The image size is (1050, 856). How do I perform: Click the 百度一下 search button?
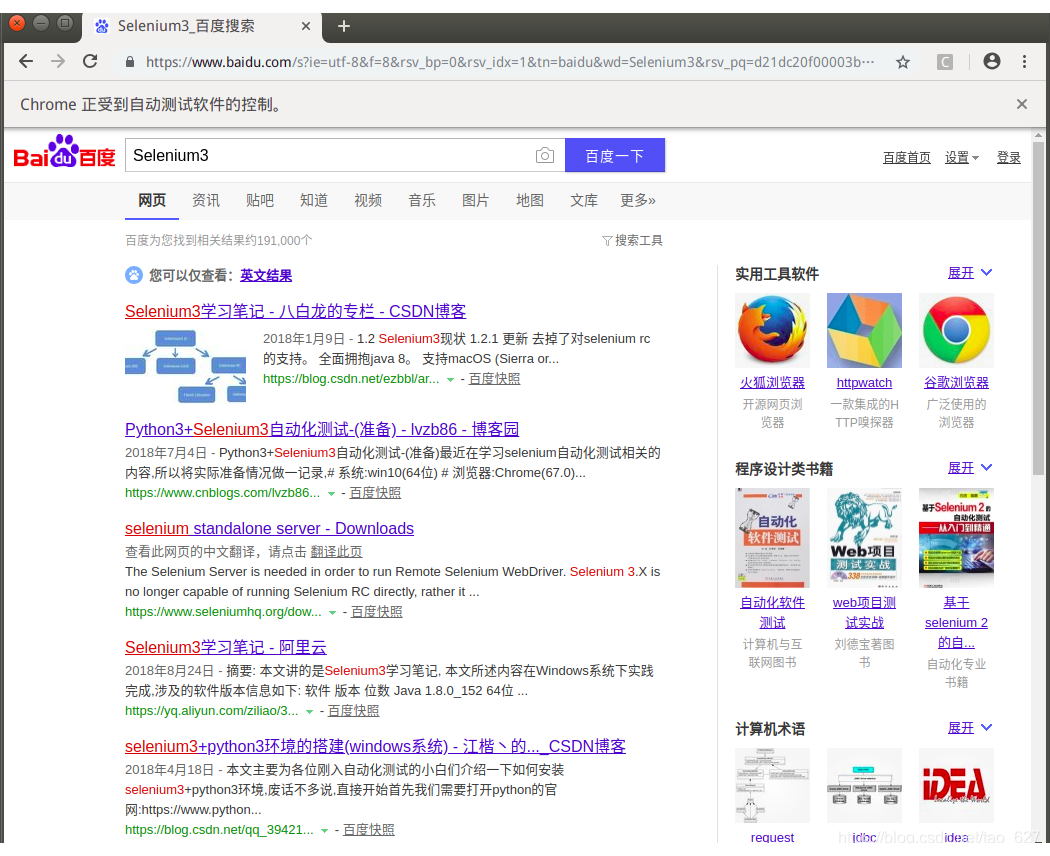(x=615, y=155)
